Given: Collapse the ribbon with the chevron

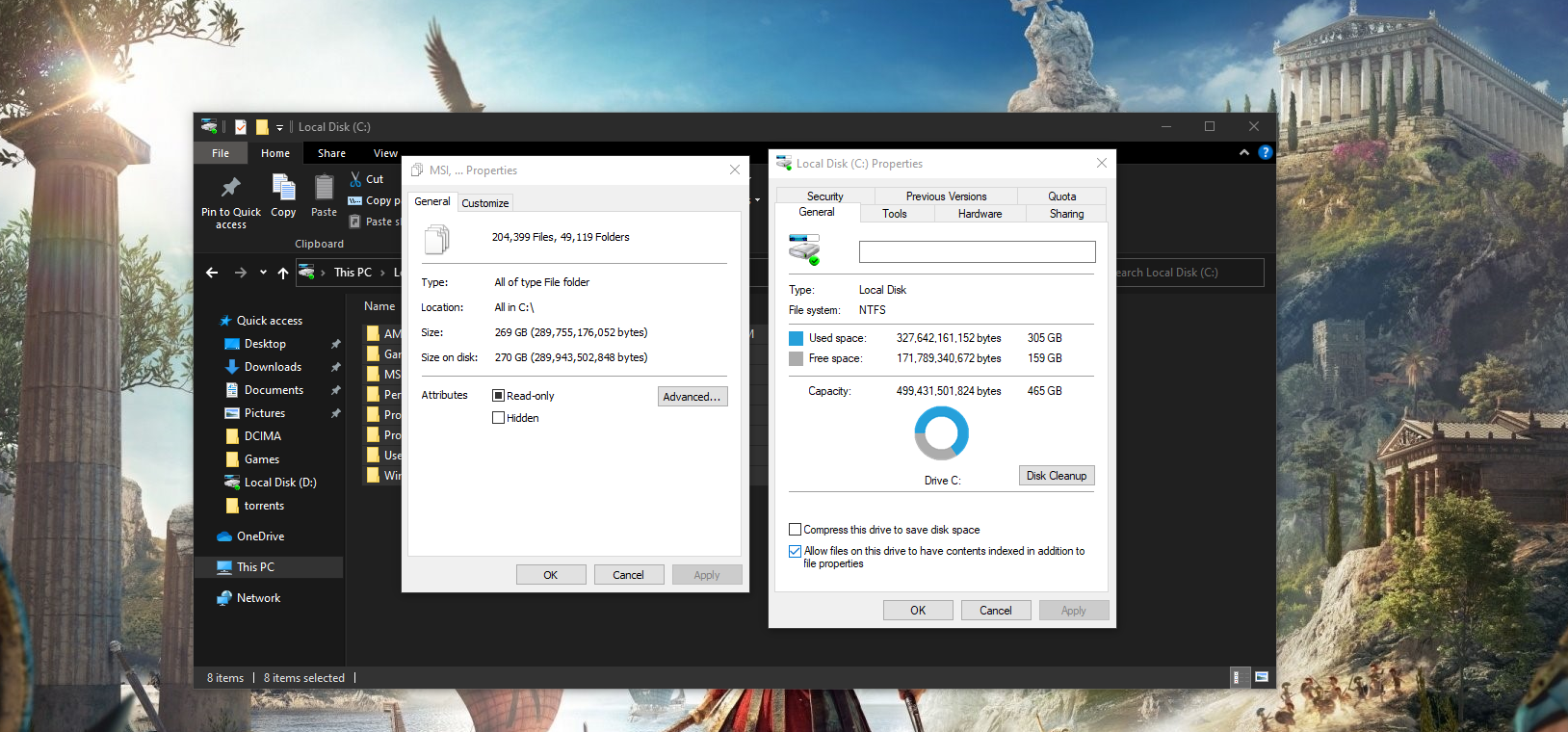Looking at the screenshot, I should [x=1243, y=152].
